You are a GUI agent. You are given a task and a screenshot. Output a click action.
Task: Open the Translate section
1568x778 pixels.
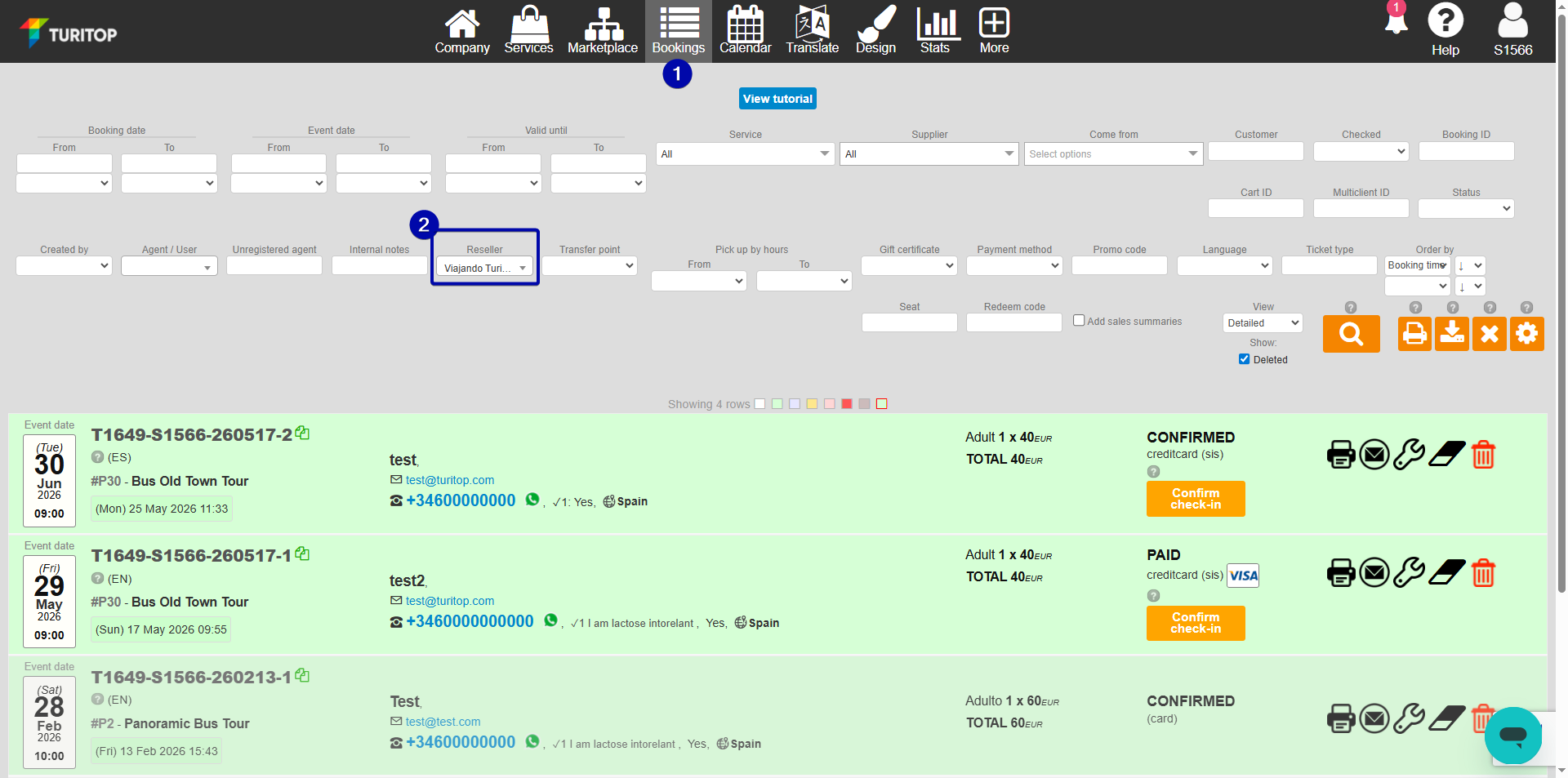813,31
